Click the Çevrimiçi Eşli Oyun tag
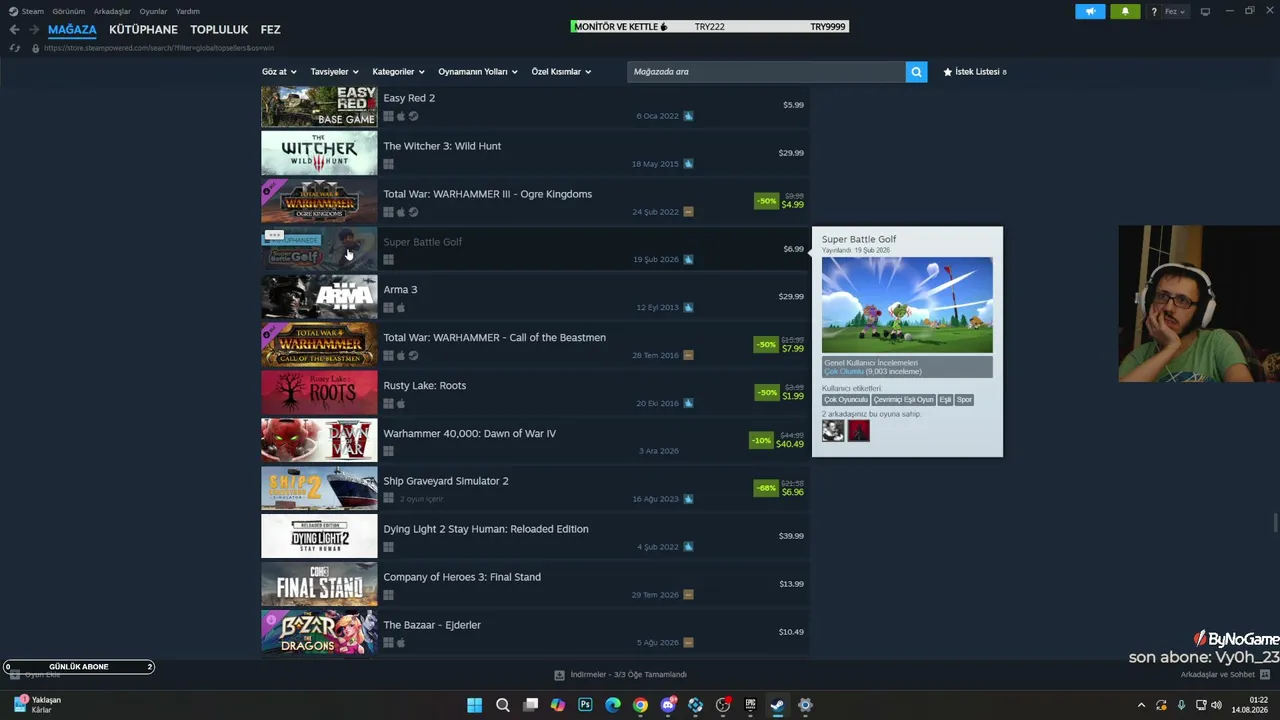This screenshot has height=720, width=1280. coord(904,400)
